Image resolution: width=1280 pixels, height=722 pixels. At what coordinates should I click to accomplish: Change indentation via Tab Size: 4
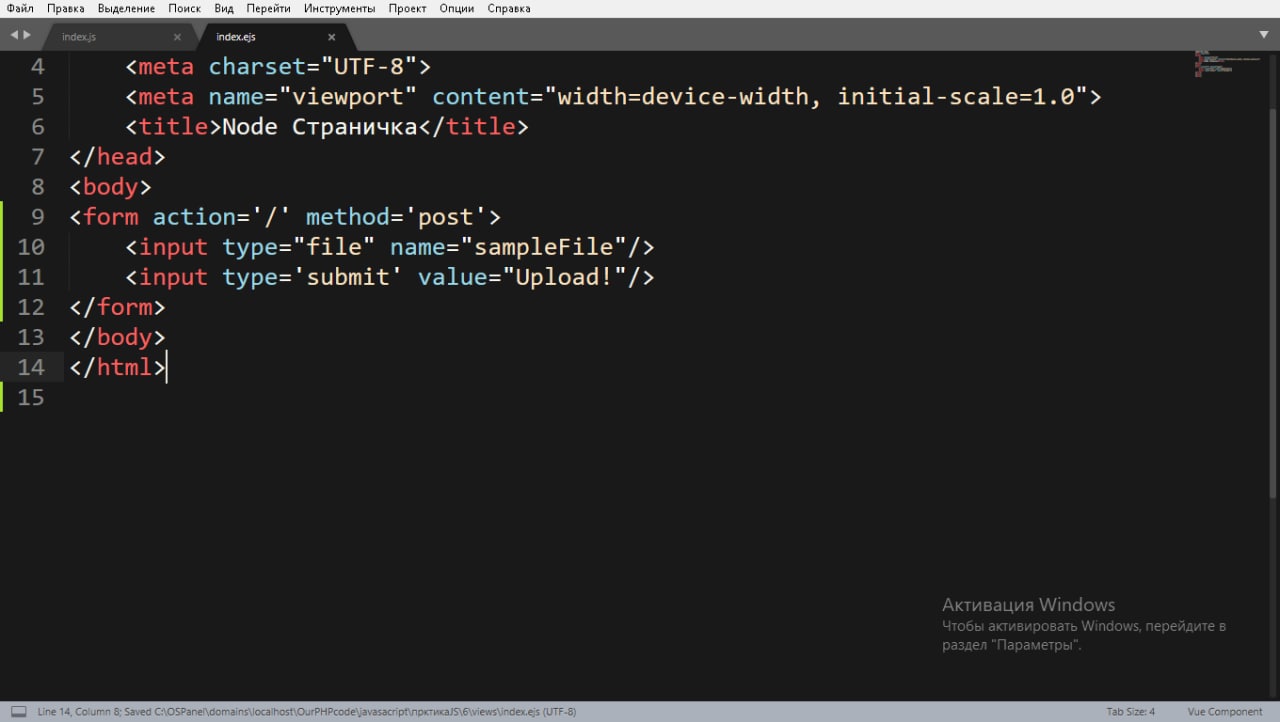pyautogui.click(x=1130, y=712)
